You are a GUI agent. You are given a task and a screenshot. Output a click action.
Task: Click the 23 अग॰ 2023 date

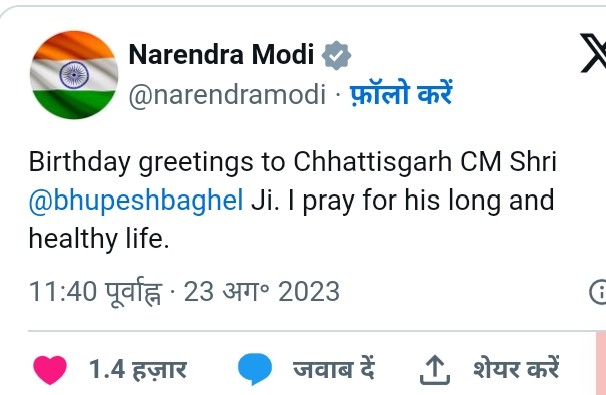click(262, 291)
